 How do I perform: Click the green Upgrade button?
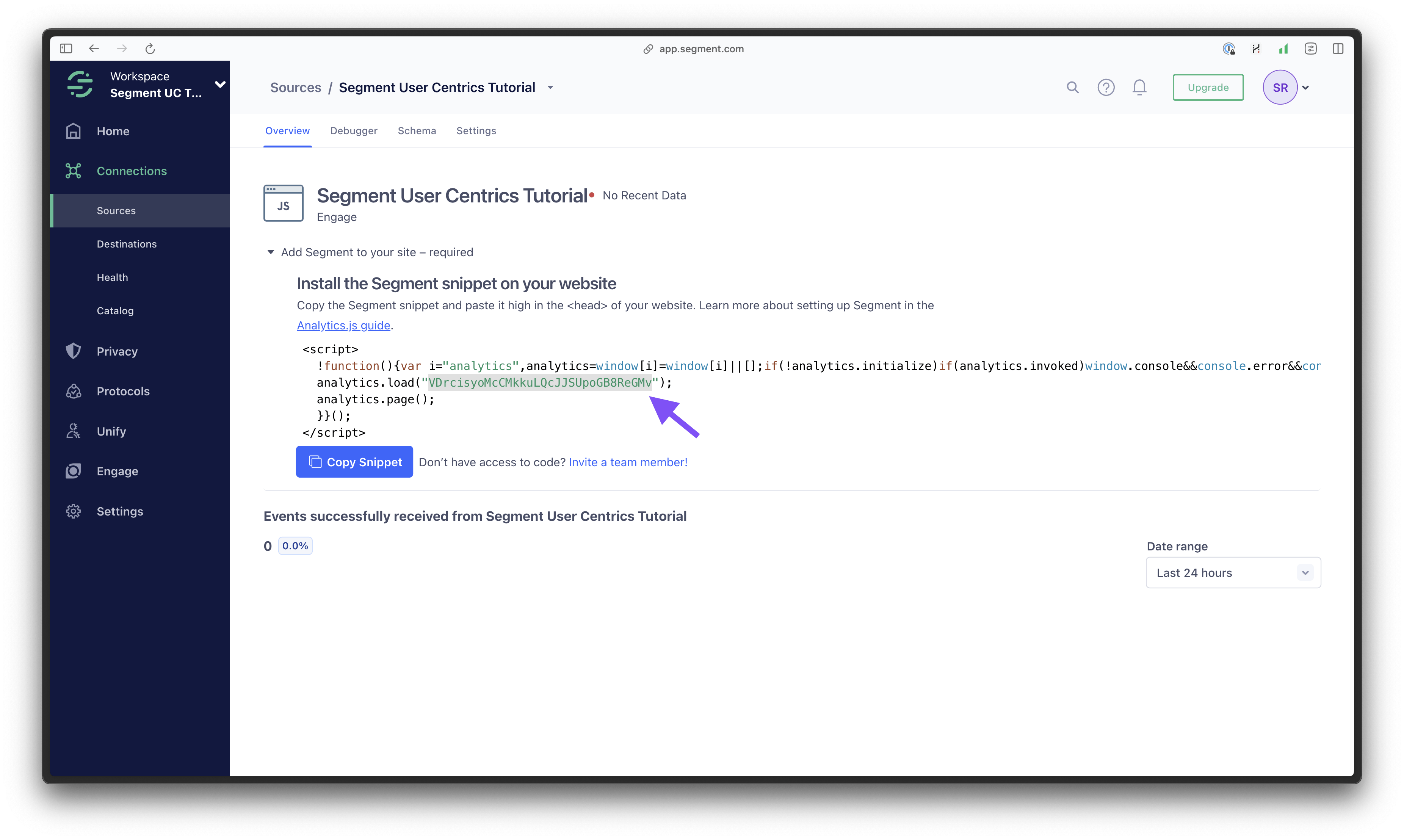(x=1208, y=87)
